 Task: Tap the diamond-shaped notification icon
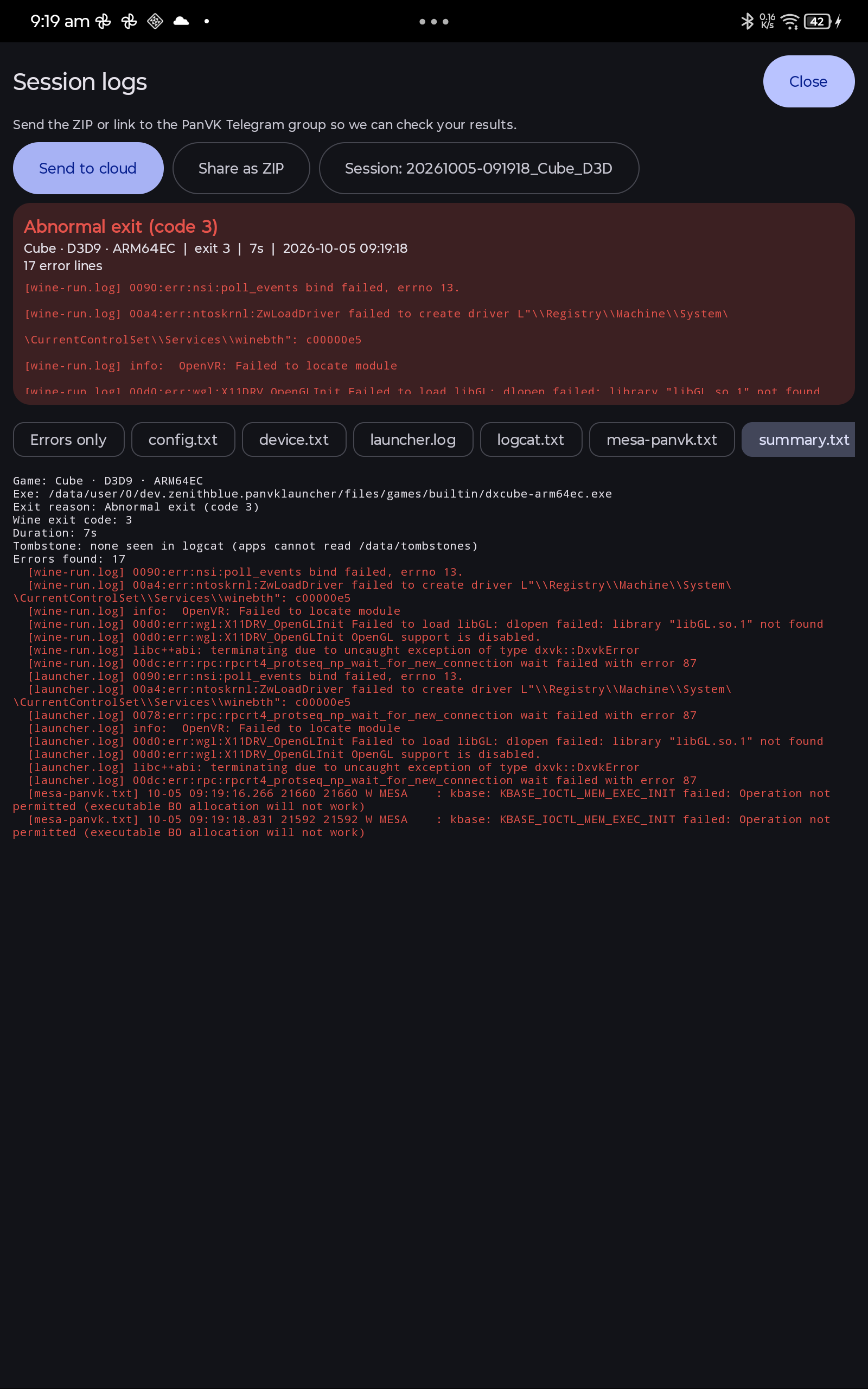tap(155, 21)
